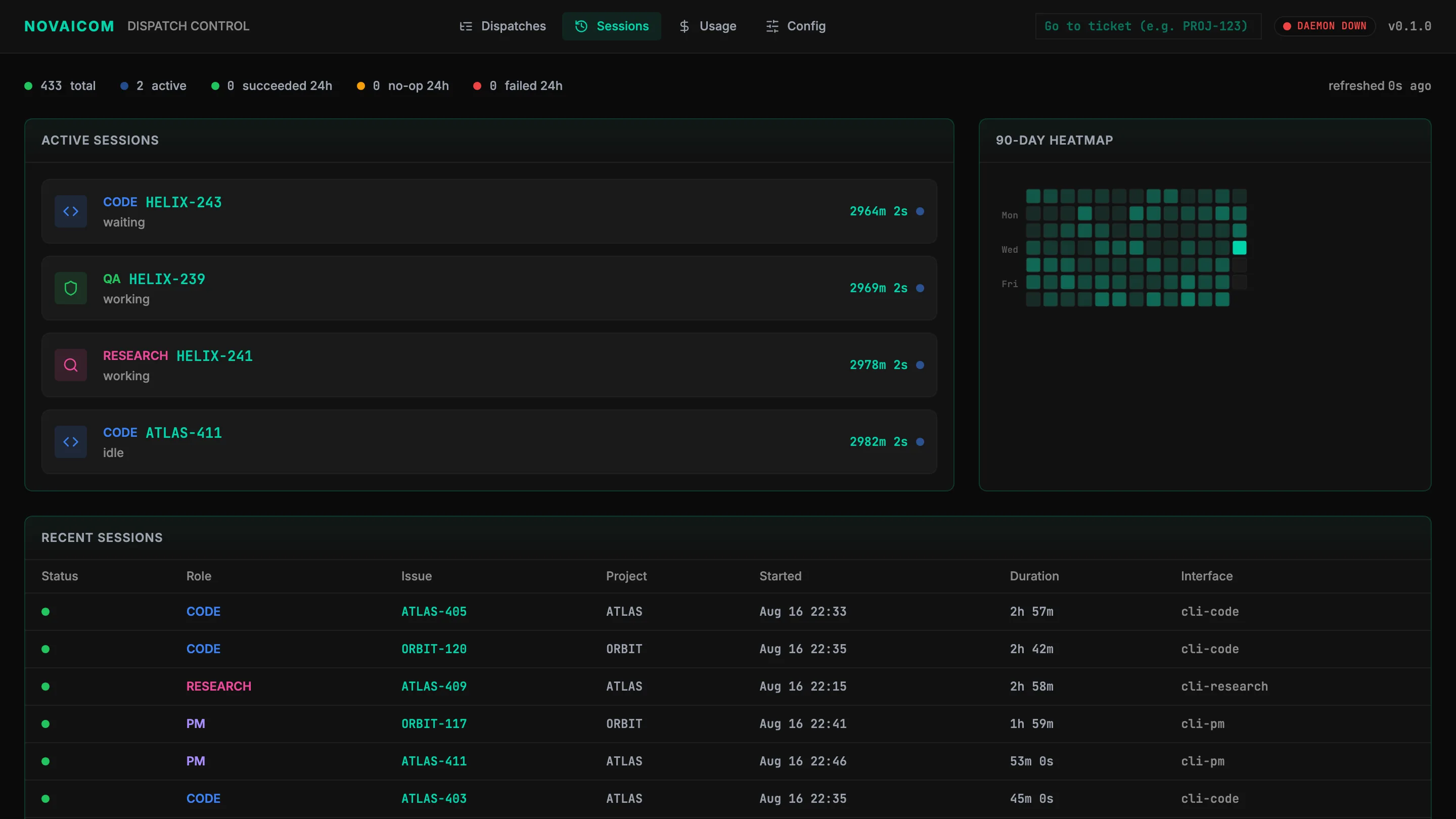Viewport: 1456px width, 819px height.
Task: Click the Usage dollar icon
Action: (685, 26)
